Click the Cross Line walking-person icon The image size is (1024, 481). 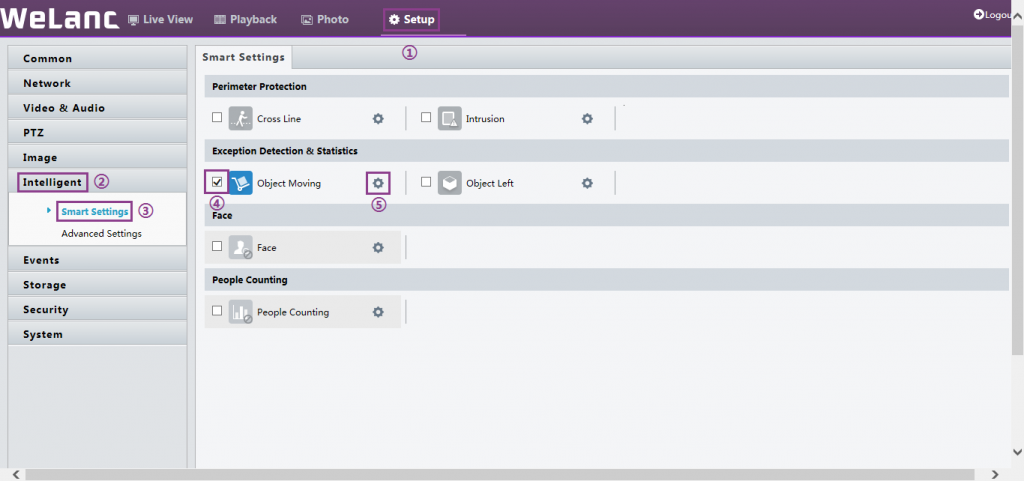[x=240, y=119]
